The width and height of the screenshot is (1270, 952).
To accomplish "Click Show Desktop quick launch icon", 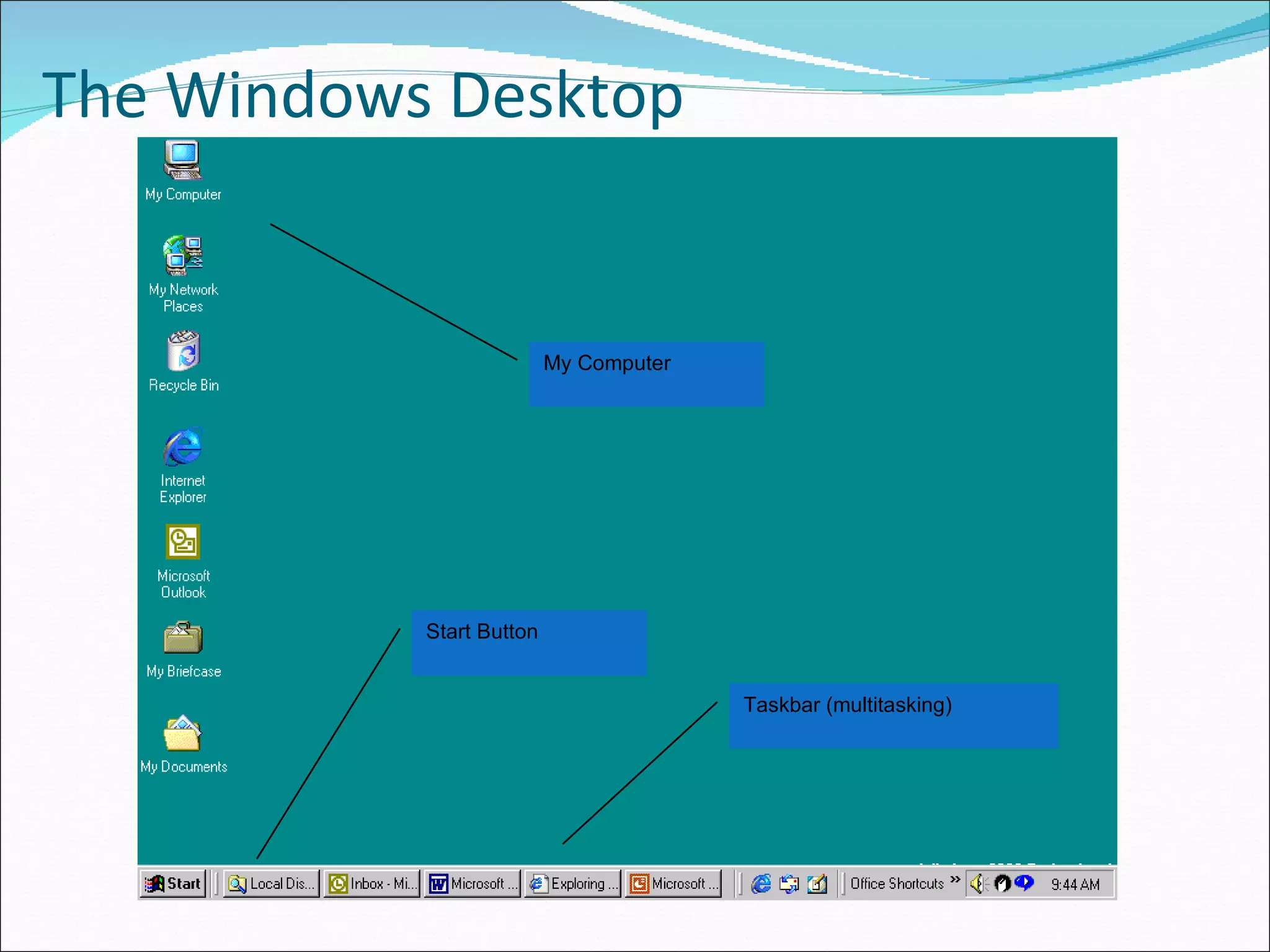I will click(817, 883).
